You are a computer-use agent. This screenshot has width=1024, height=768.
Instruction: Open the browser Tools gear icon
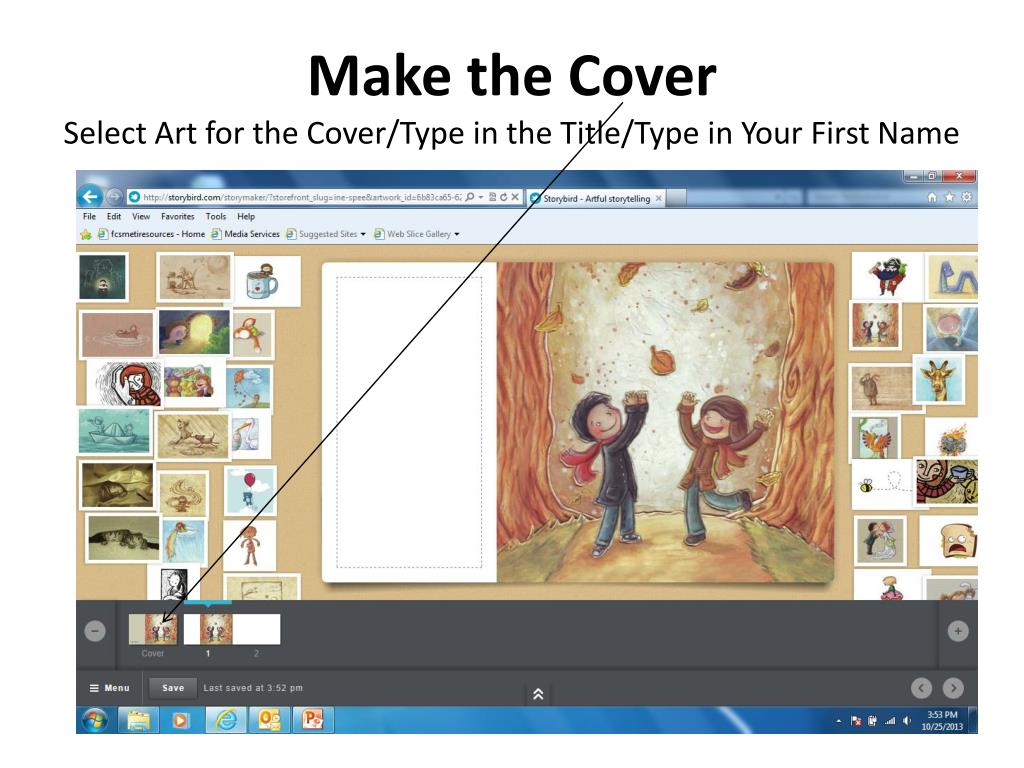967,197
